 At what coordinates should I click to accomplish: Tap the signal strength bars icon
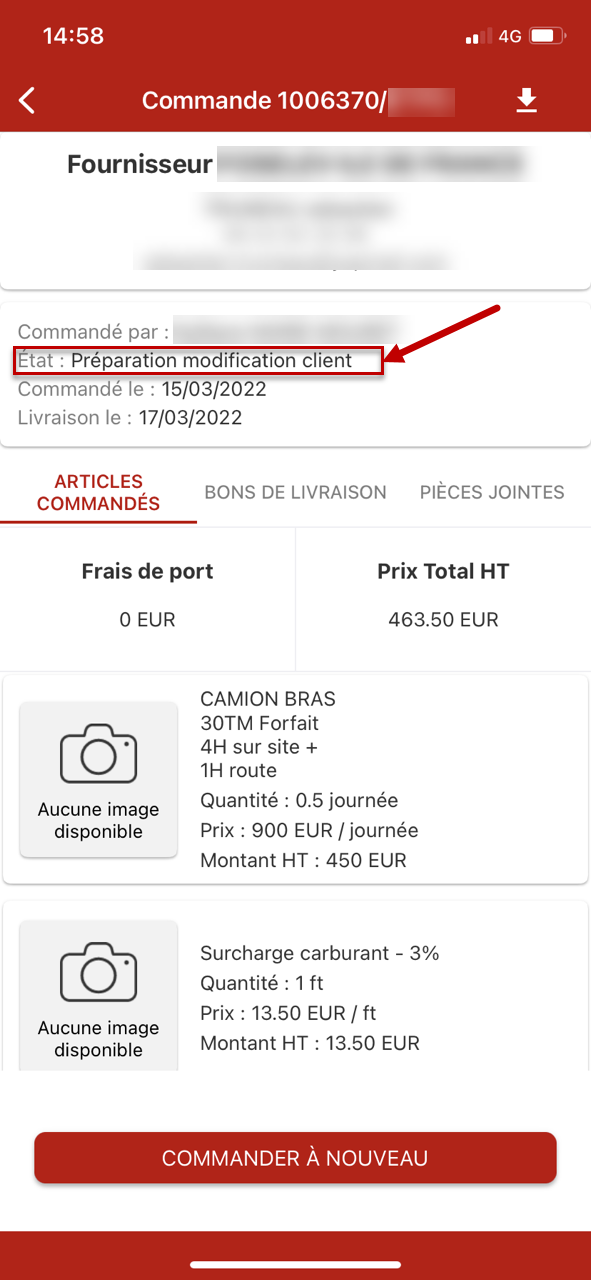pos(479,37)
